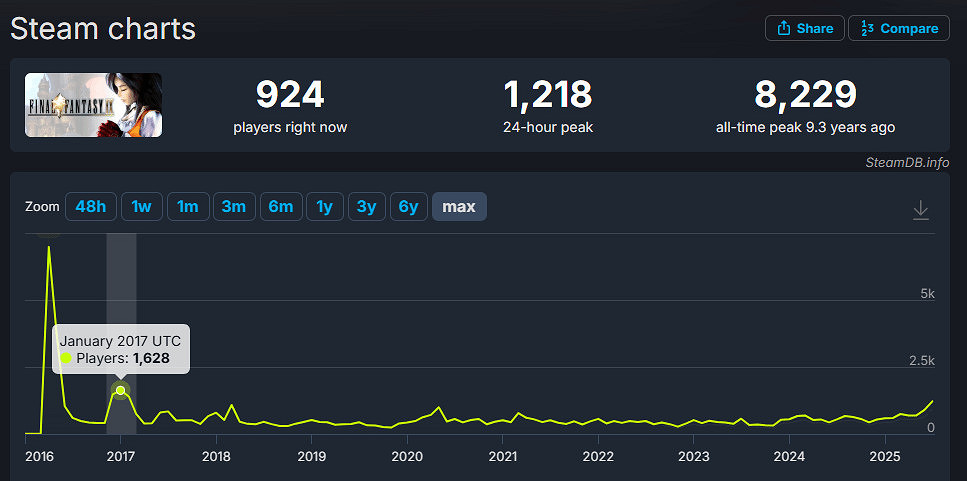Zoom chart to 1y
The image size is (967, 481).
[x=324, y=207]
